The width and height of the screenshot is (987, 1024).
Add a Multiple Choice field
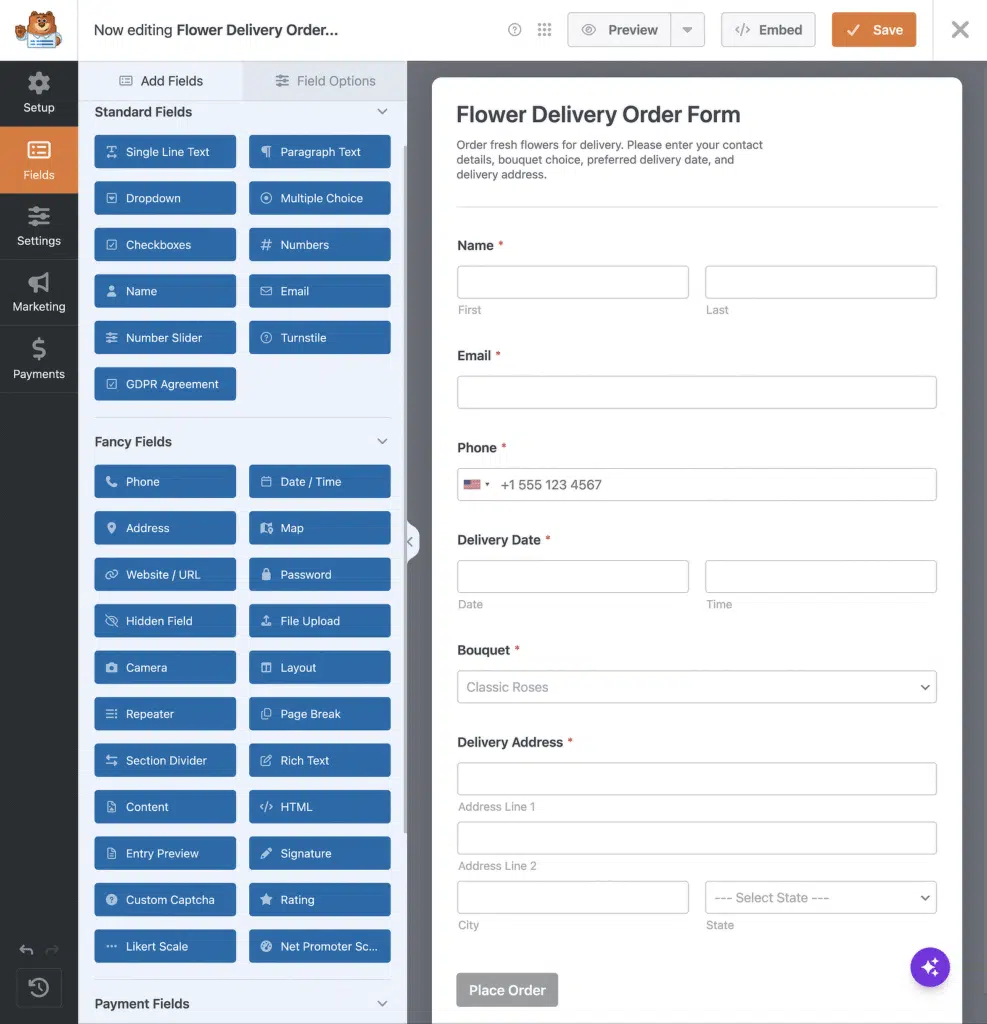tap(319, 198)
